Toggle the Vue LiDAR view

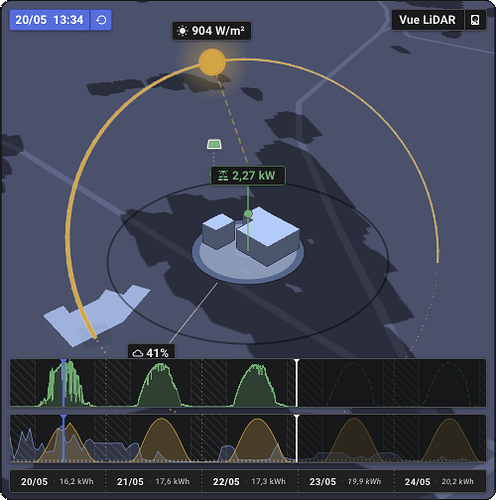[427, 20]
